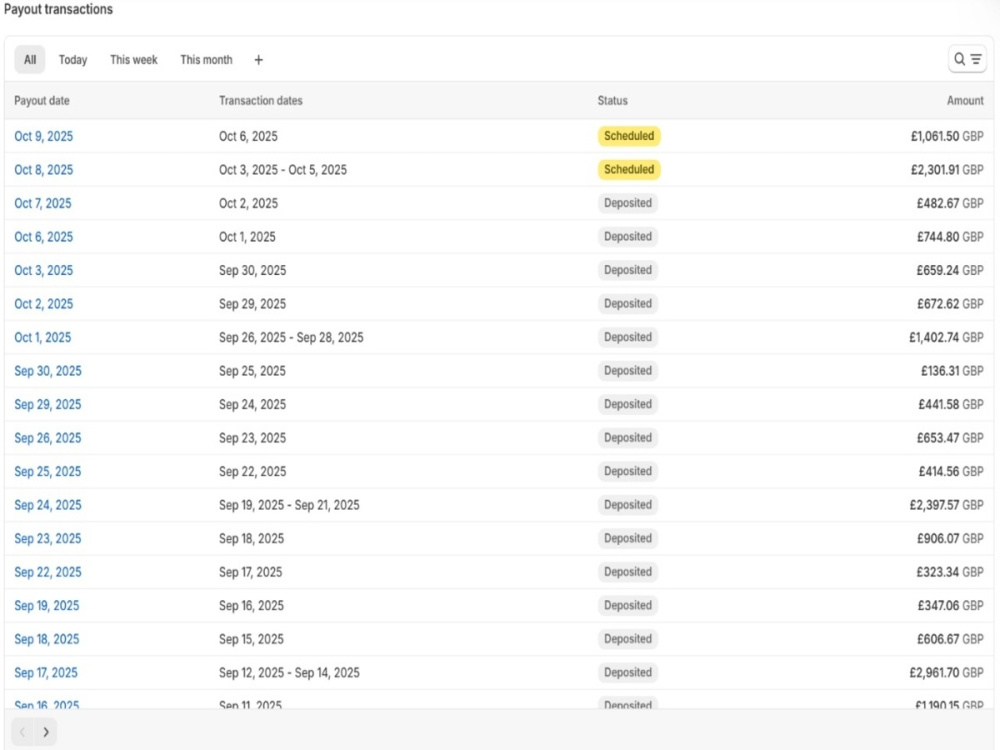This screenshot has height=750, width=1000.
Task: Click the £2,301.91 GBP amount
Action: [947, 170]
